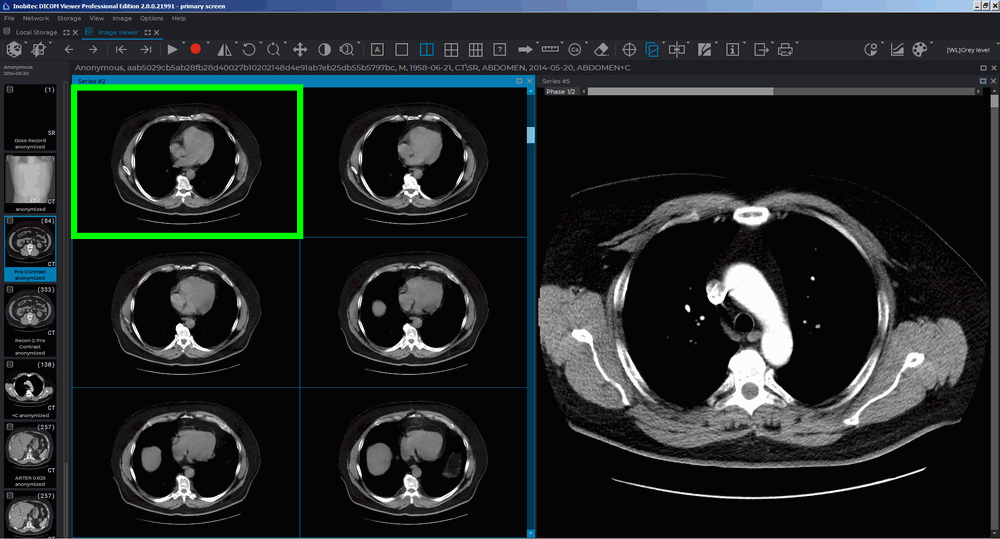
Task: Open the graph curve tool
Action: click(x=897, y=49)
